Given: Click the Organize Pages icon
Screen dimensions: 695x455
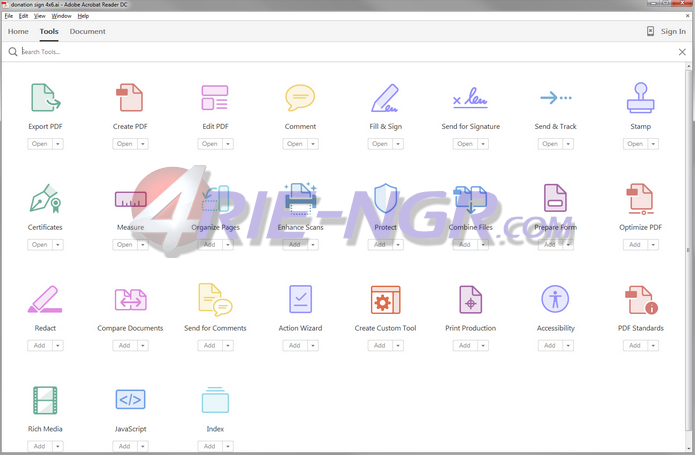Looking at the screenshot, I should (215, 198).
